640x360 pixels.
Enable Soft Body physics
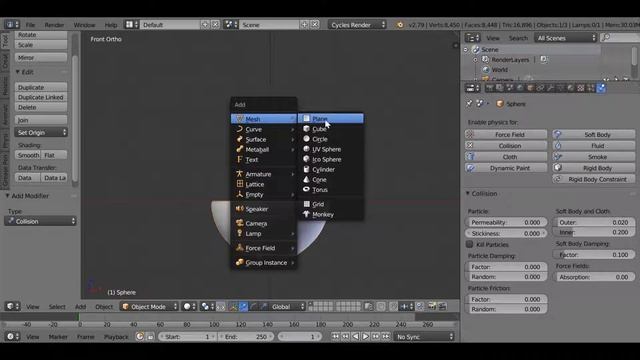pyautogui.click(x=594, y=135)
